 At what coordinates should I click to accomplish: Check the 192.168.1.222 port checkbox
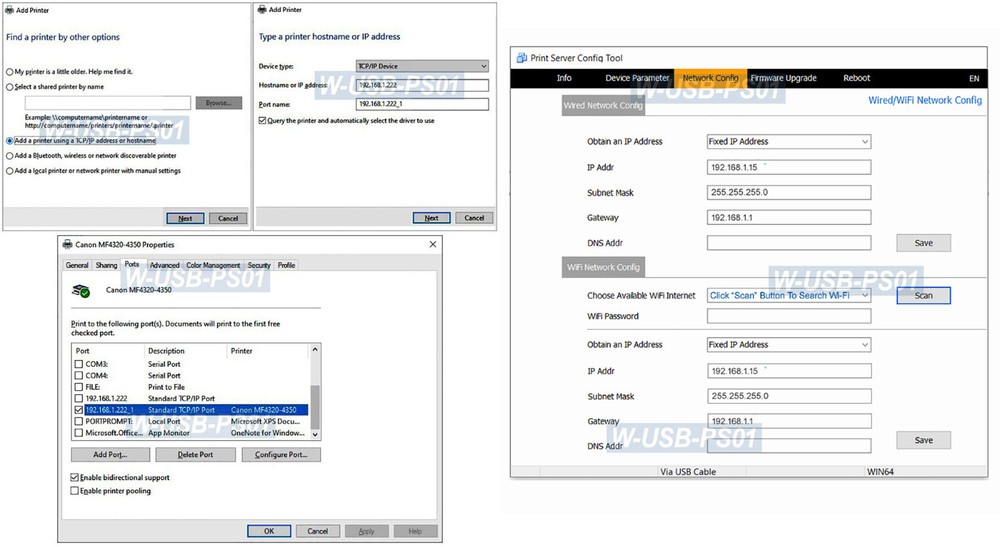pos(79,398)
